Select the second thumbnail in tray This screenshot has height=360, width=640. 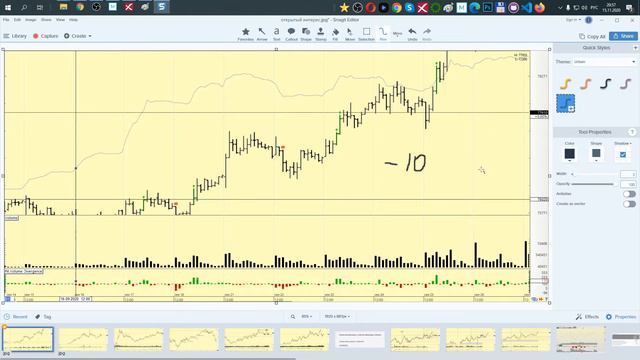coord(83,340)
